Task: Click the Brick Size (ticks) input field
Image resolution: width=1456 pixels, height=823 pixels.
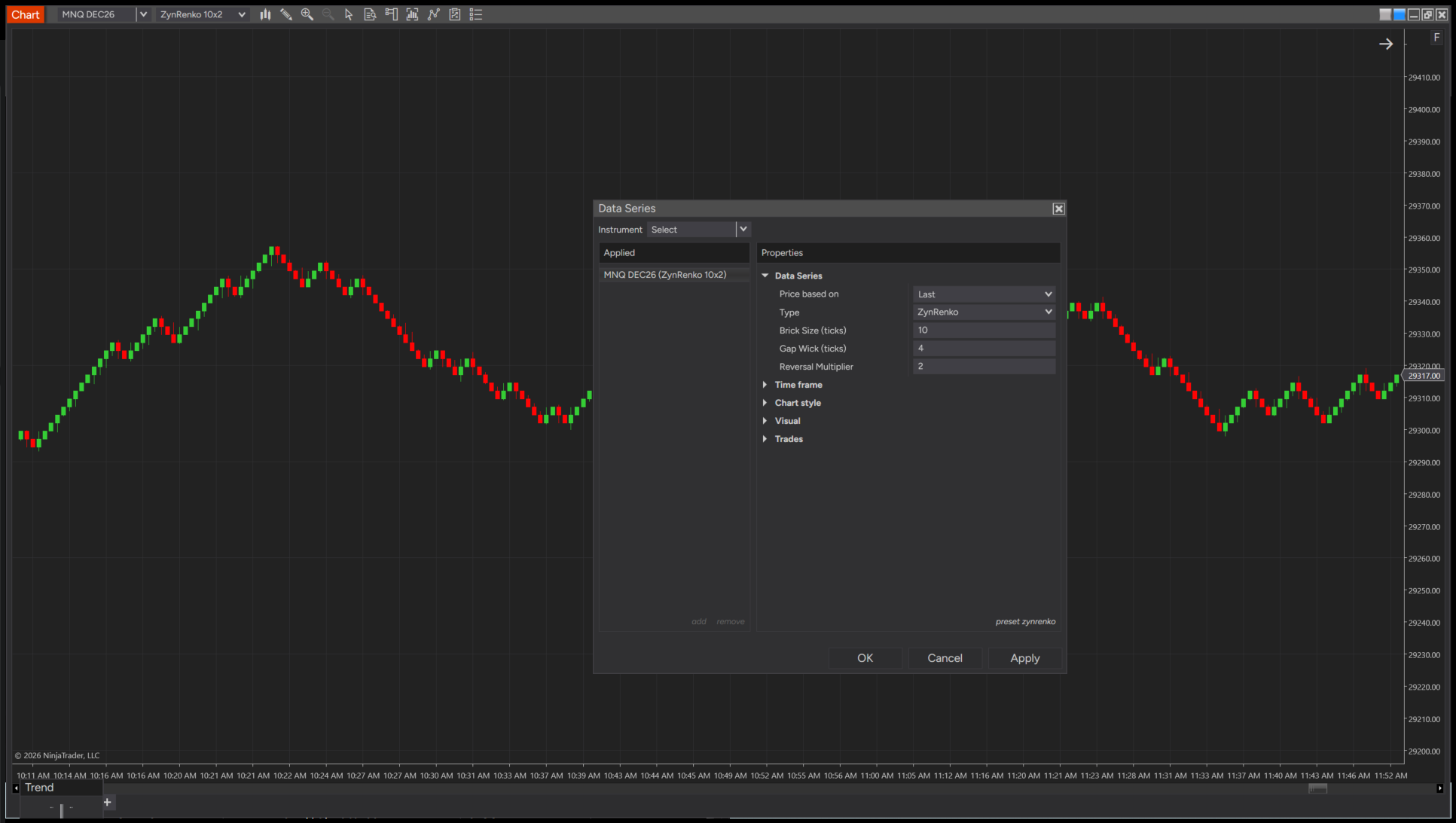Action: coord(984,330)
